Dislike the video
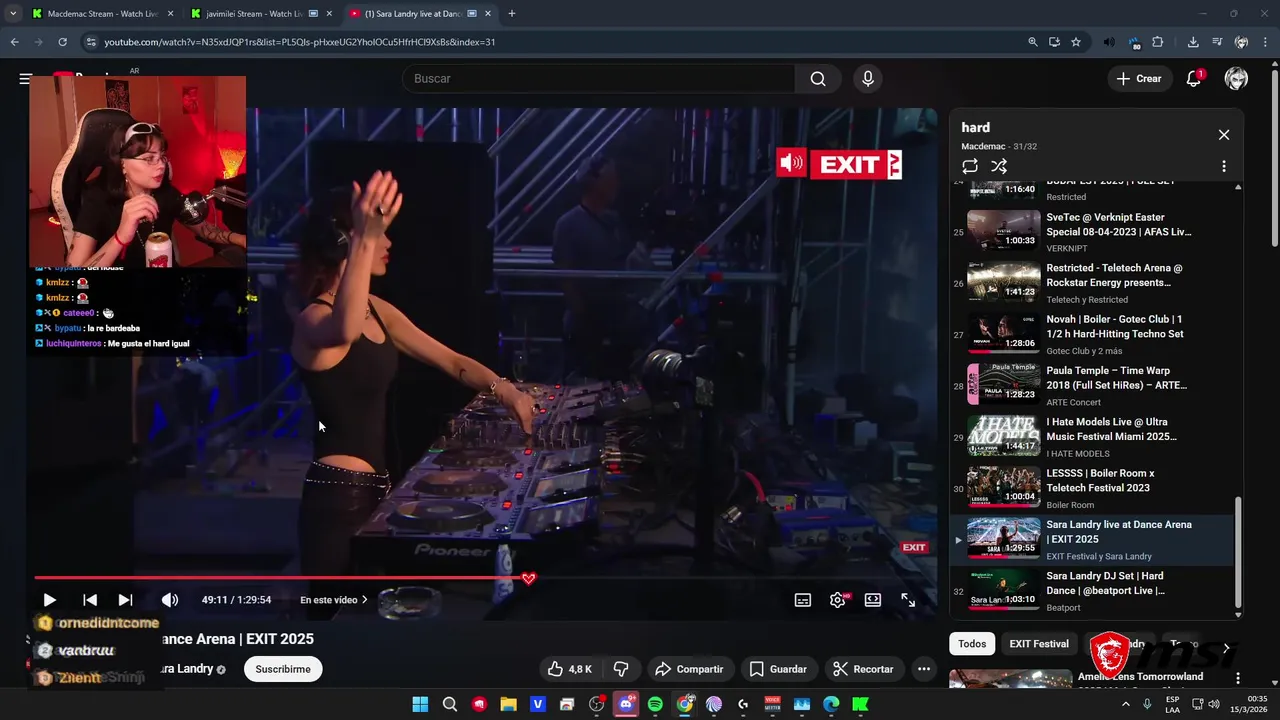 pos(621,669)
